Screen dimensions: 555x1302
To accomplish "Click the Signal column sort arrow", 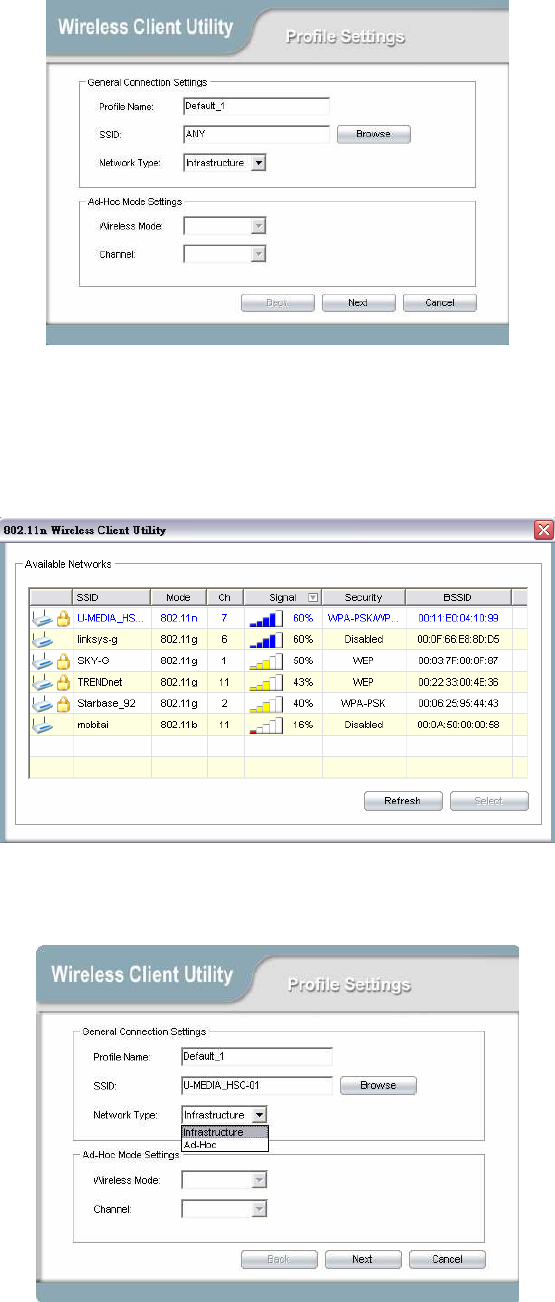I will 313,597.
